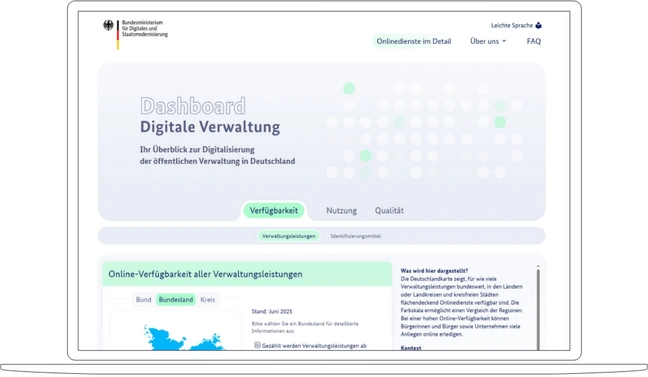The image size is (648, 377).
Task: Expand the Über uns dropdown
Action: tap(488, 41)
